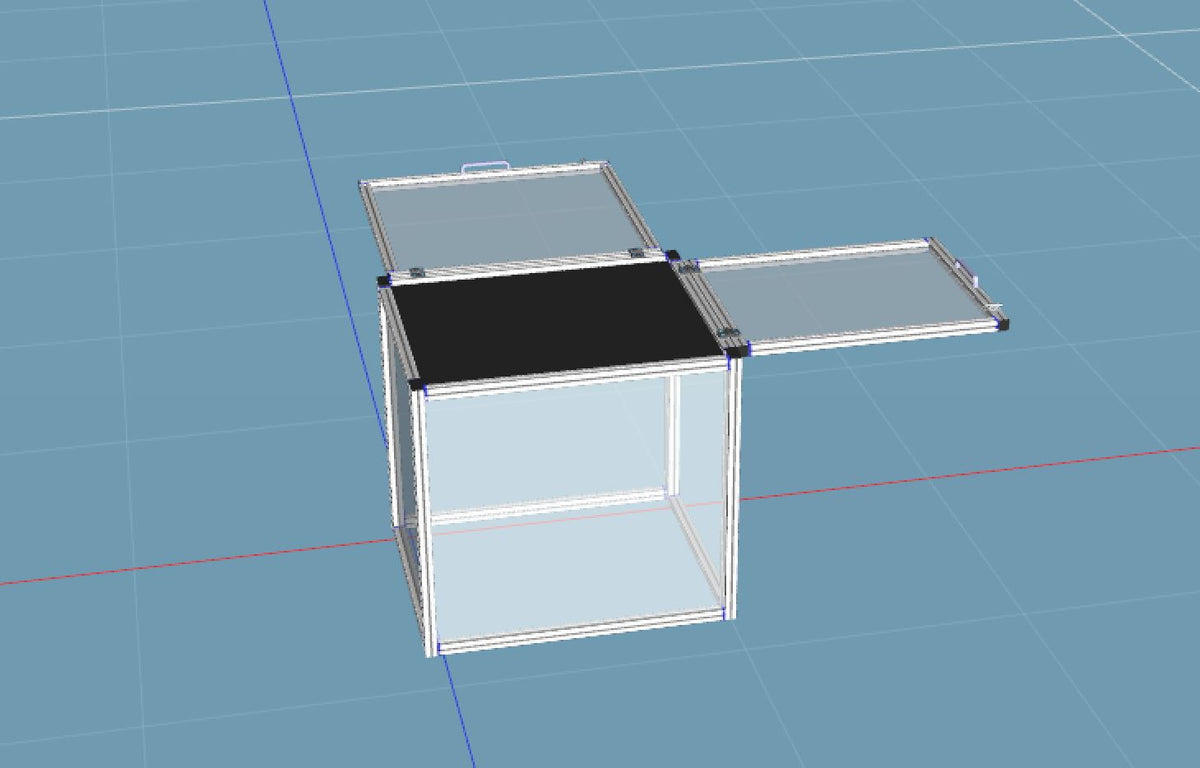1200x768 pixels.
Task: Select the front-right vertical aluminum post
Action: [x=733, y=490]
